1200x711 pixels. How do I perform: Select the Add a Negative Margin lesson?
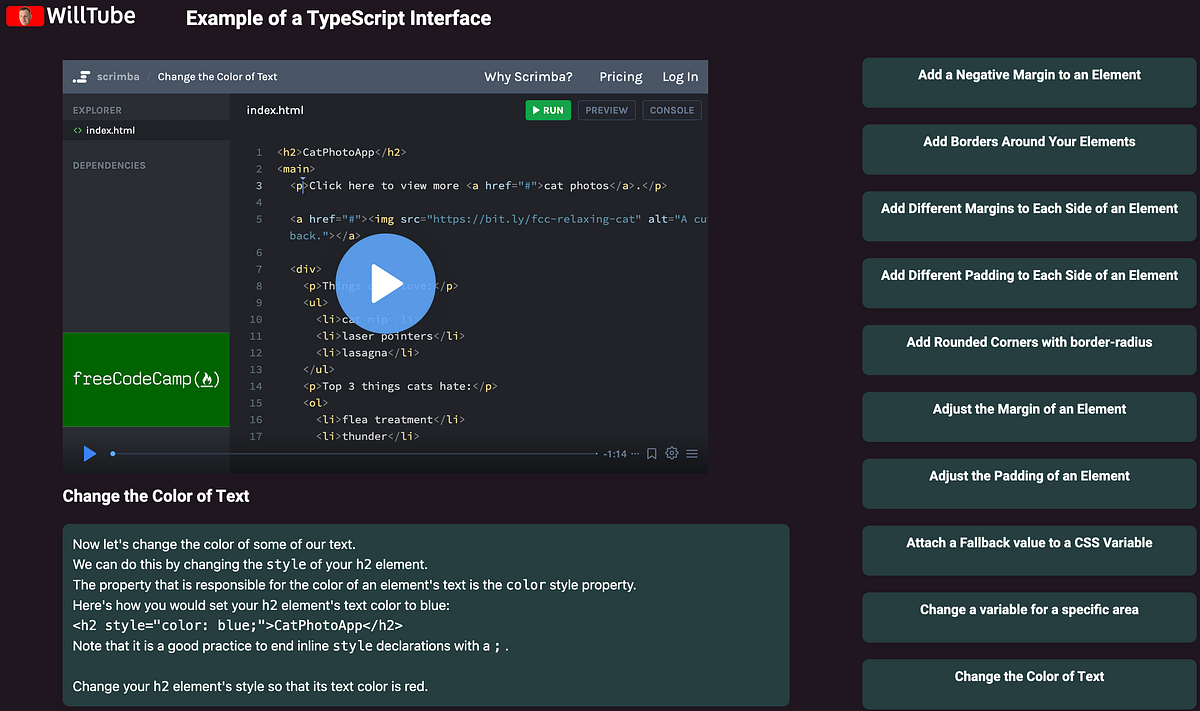tap(1029, 82)
